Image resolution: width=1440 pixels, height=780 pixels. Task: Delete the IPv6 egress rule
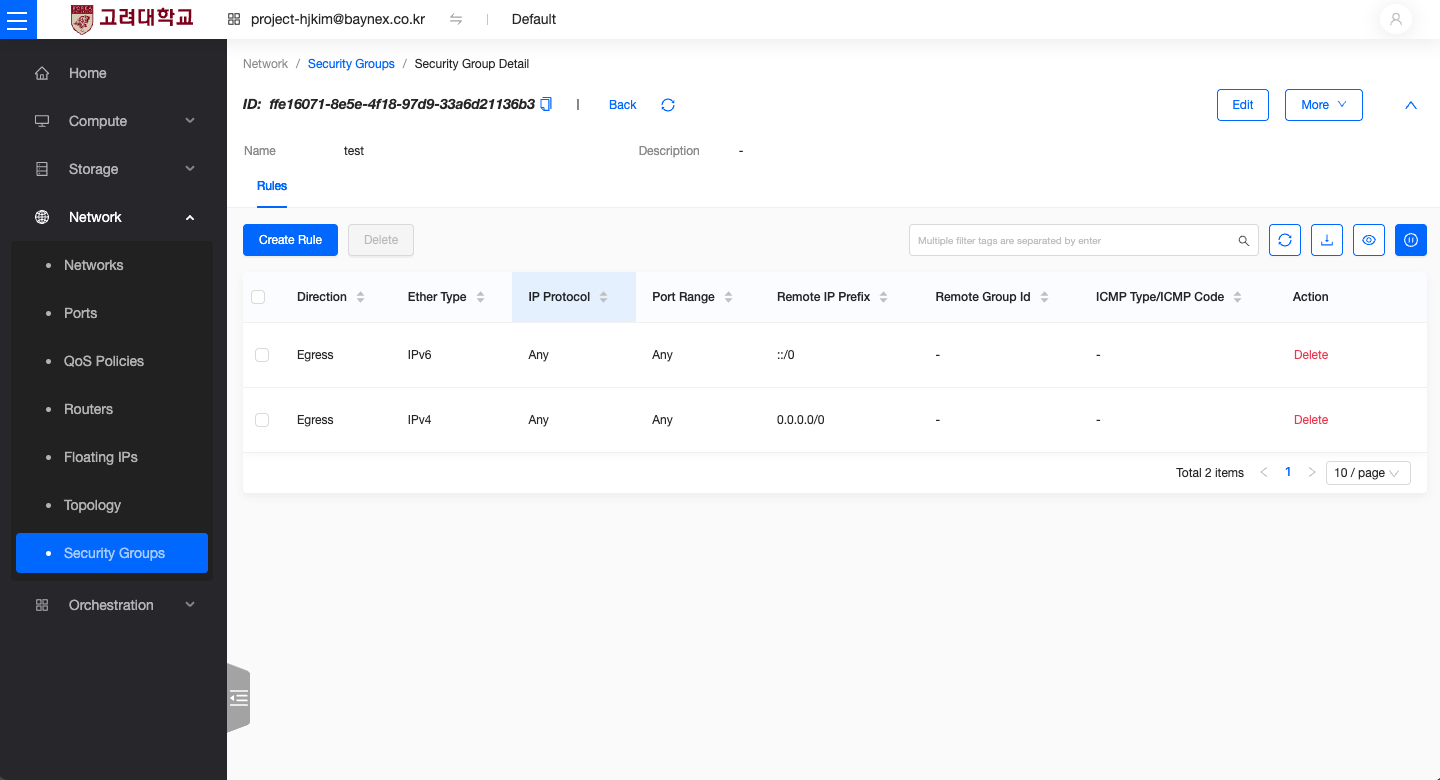(1311, 355)
